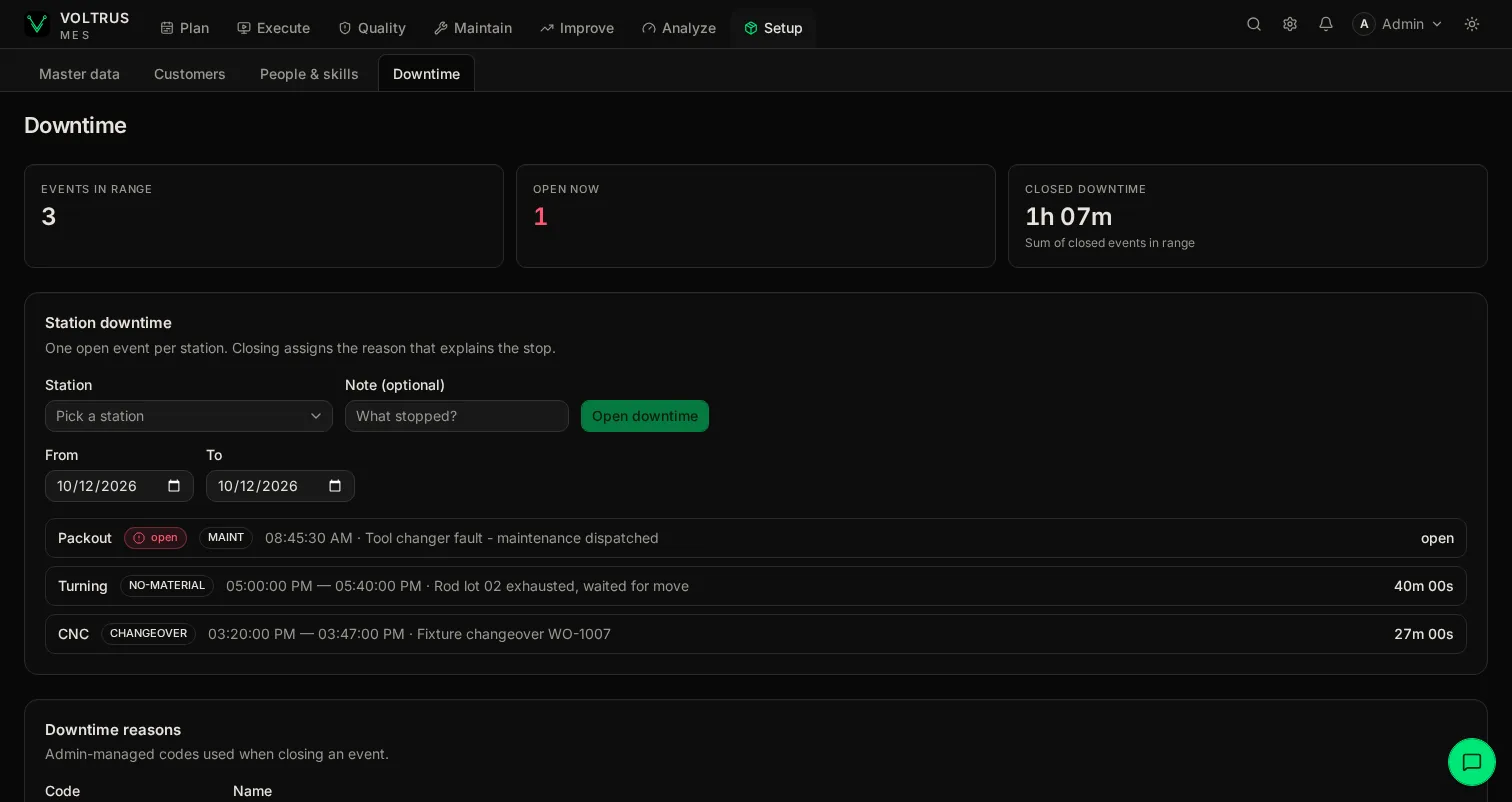Screen dimensions: 1512x802
Task: Click the Open now card
Action: pyautogui.click(x=756, y=216)
